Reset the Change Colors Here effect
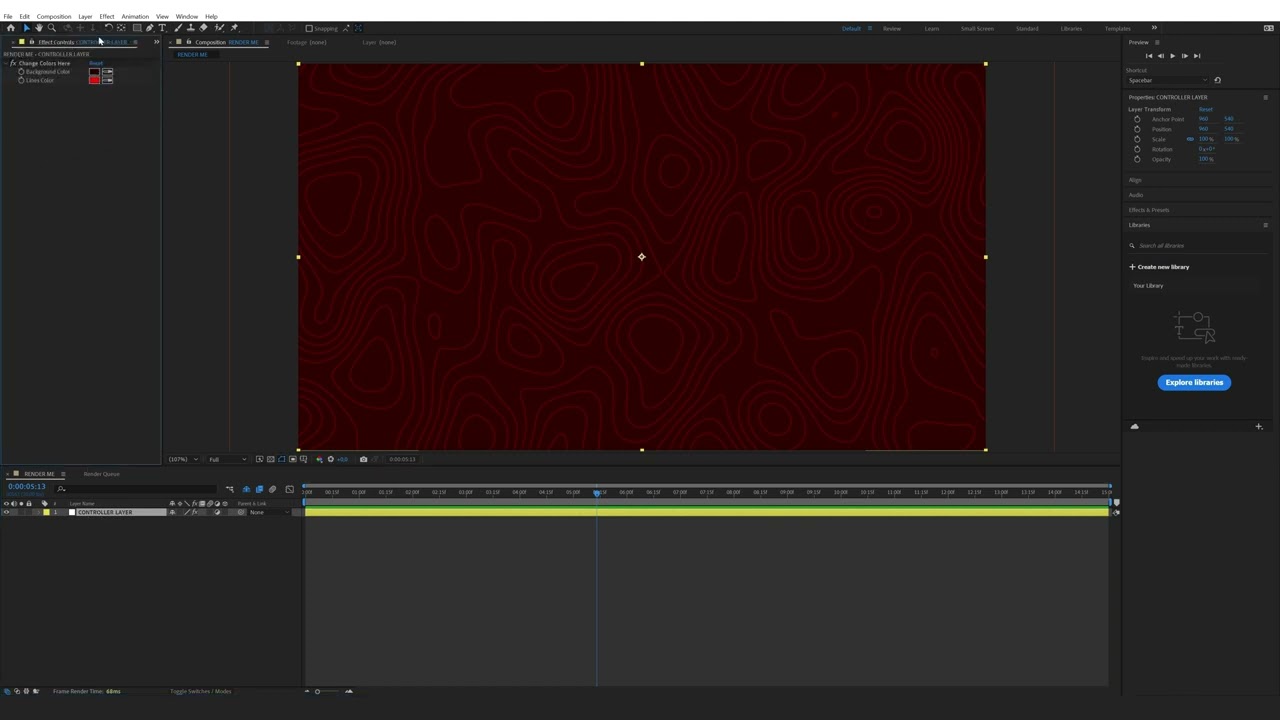 coord(95,63)
